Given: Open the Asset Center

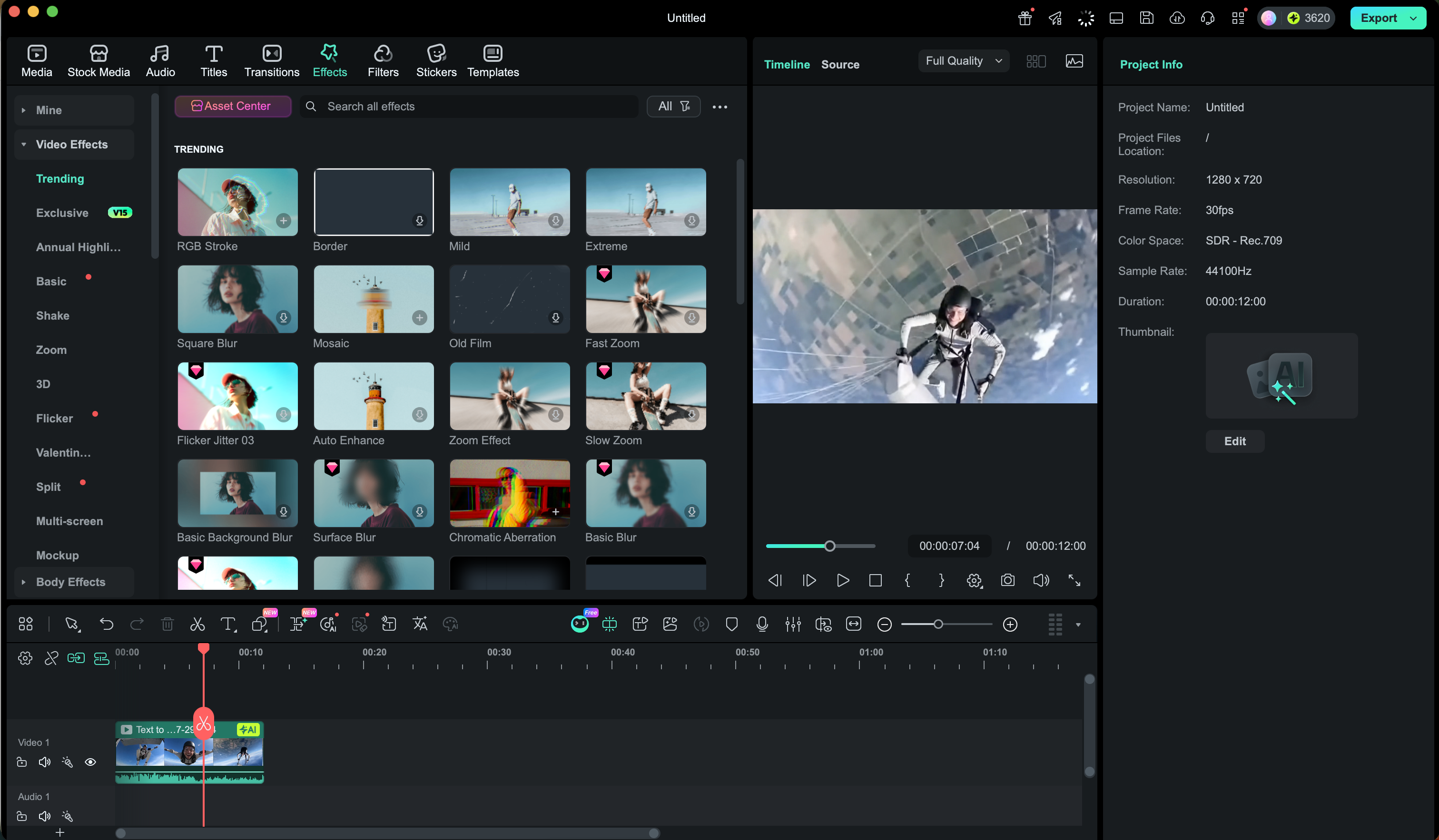Looking at the screenshot, I should pyautogui.click(x=232, y=106).
